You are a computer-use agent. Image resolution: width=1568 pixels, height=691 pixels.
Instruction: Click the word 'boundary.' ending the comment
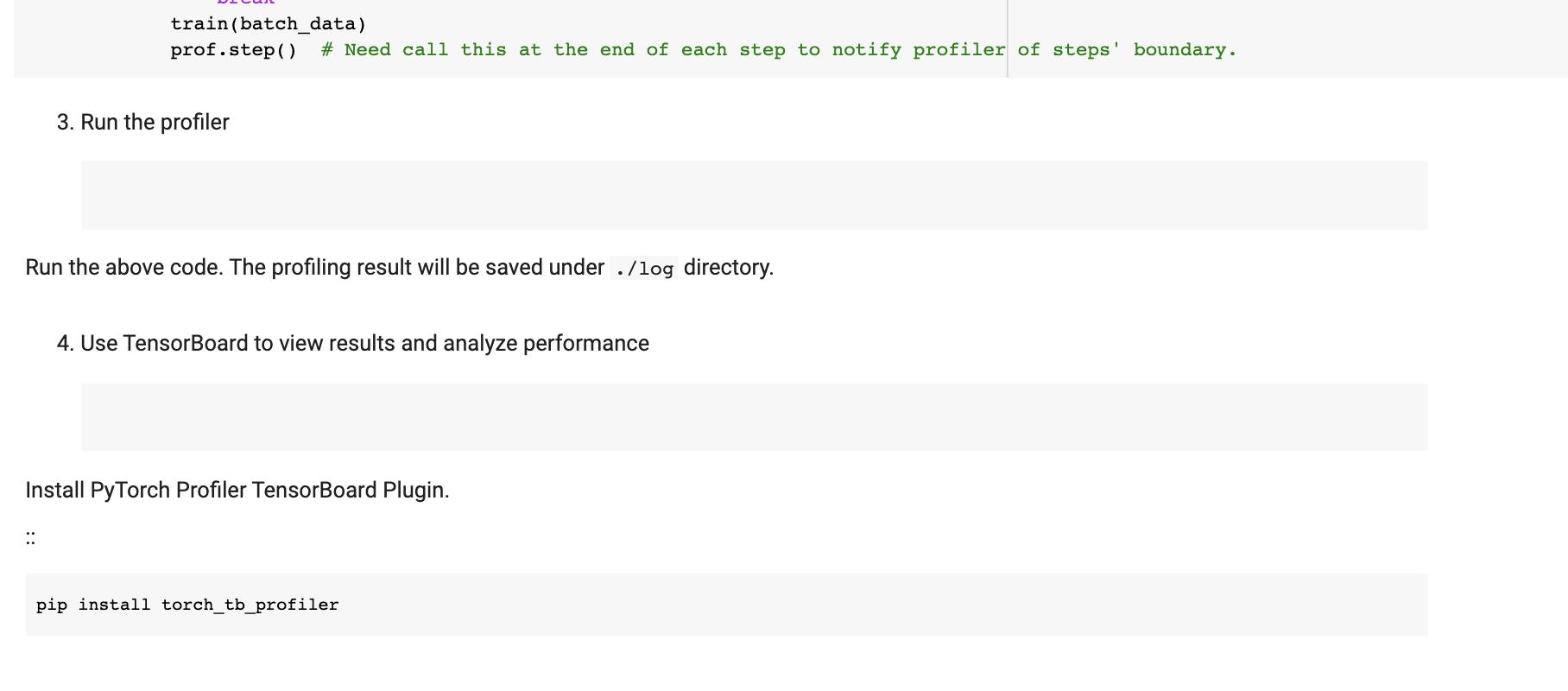1185,50
